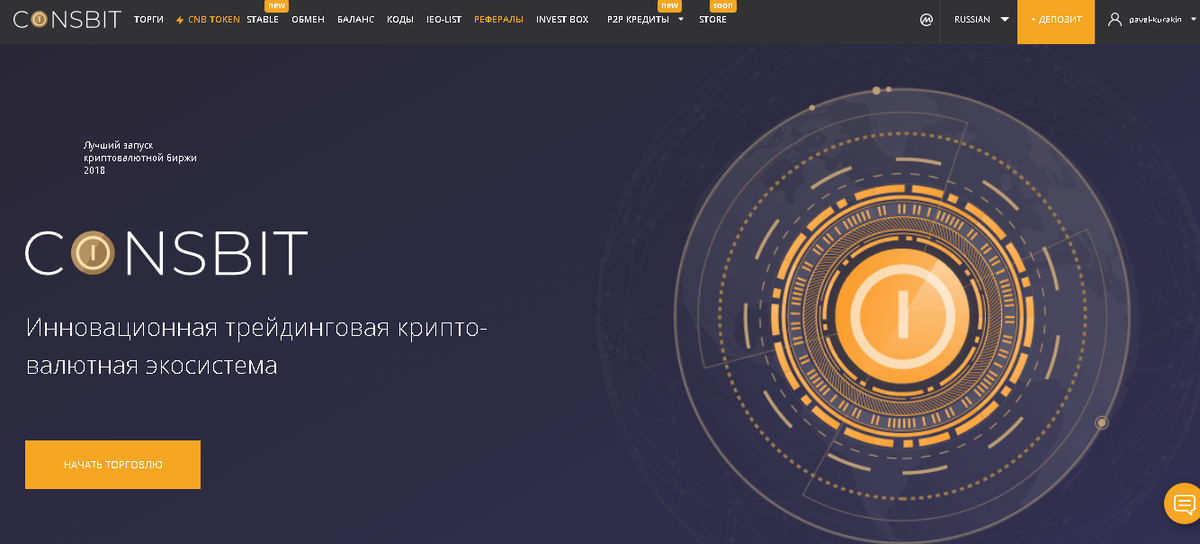Click the CoinMarketCap round icon

pyautogui.click(x=926, y=19)
